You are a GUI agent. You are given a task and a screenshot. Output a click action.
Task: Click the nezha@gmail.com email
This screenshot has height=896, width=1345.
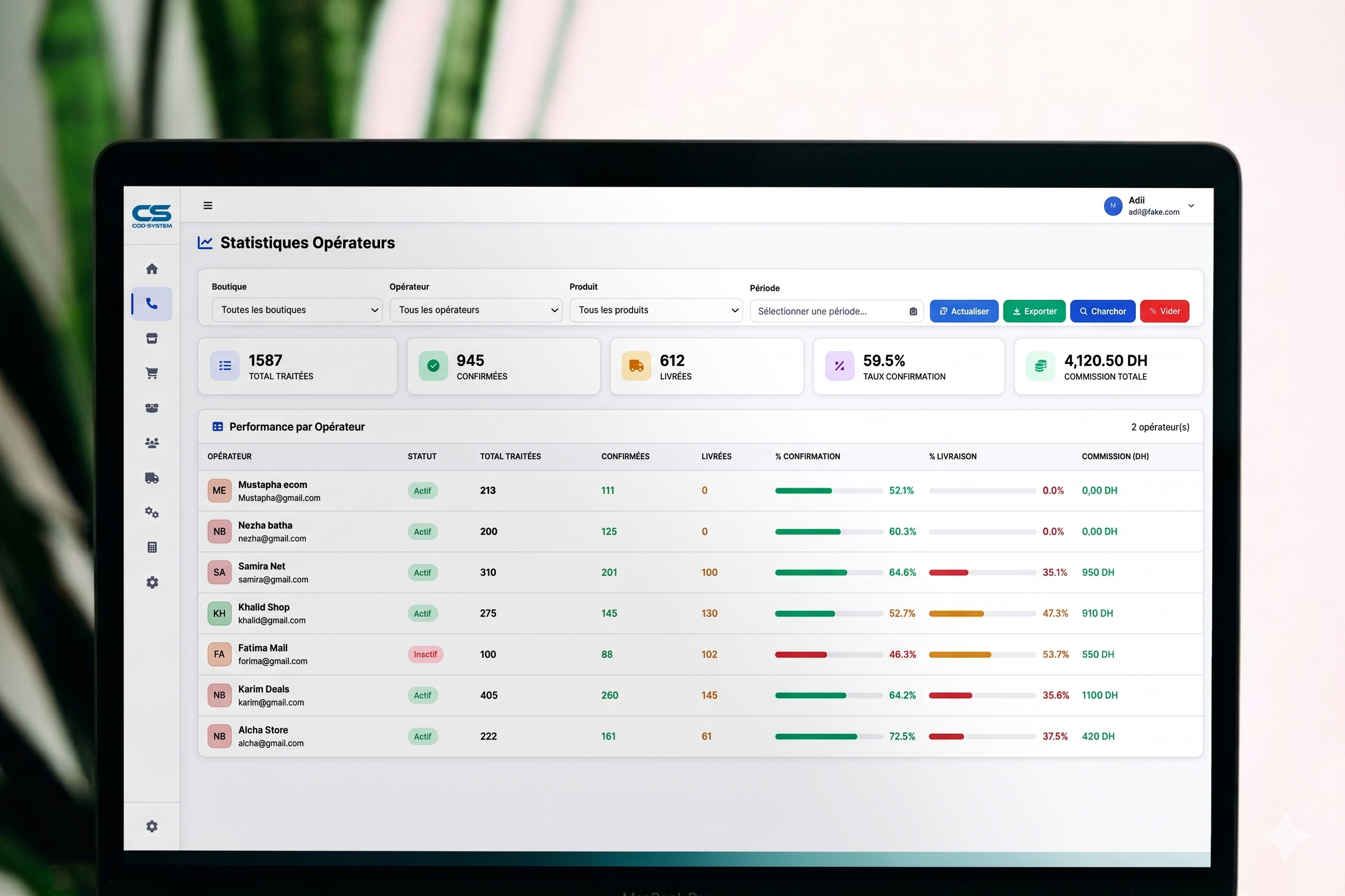[272, 539]
